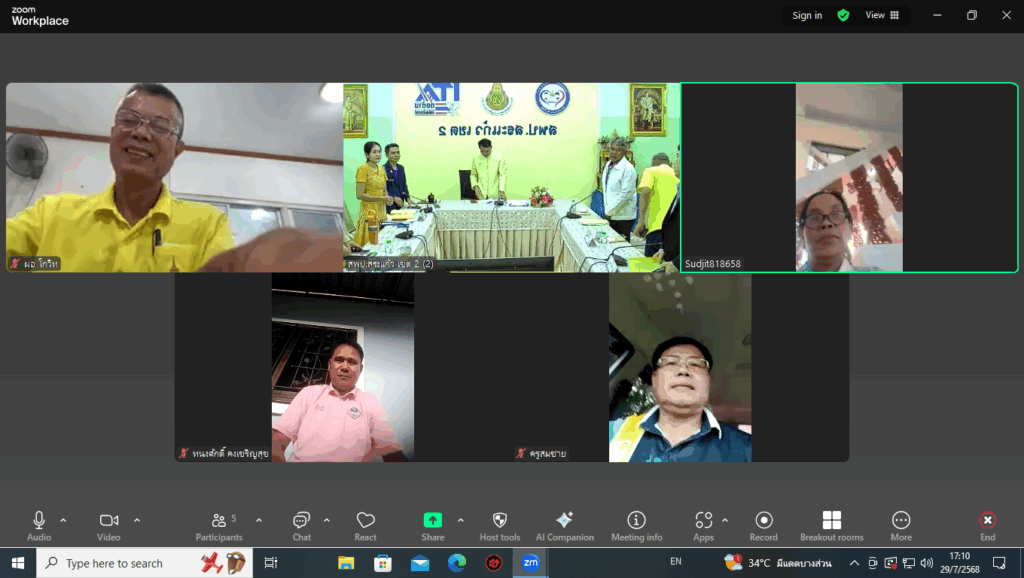1024x578 pixels.
Task: Toggle the microphone Audio button
Action: click(39, 525)
